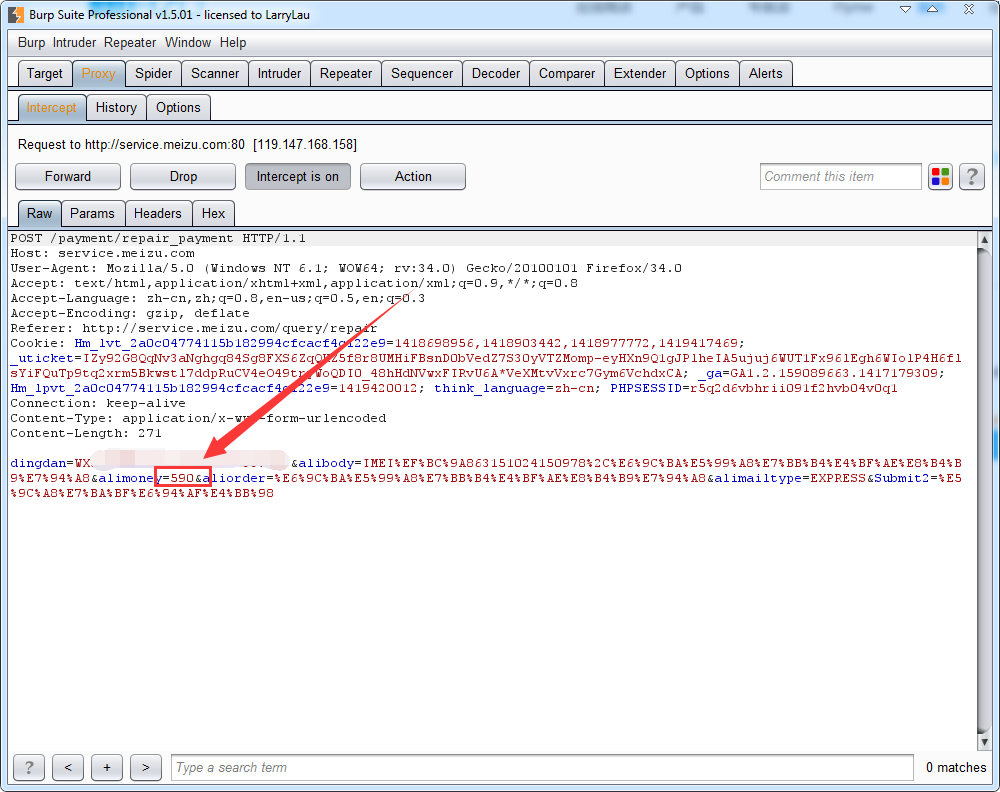
Task: Open the Help menu
Action: (233, 43)
